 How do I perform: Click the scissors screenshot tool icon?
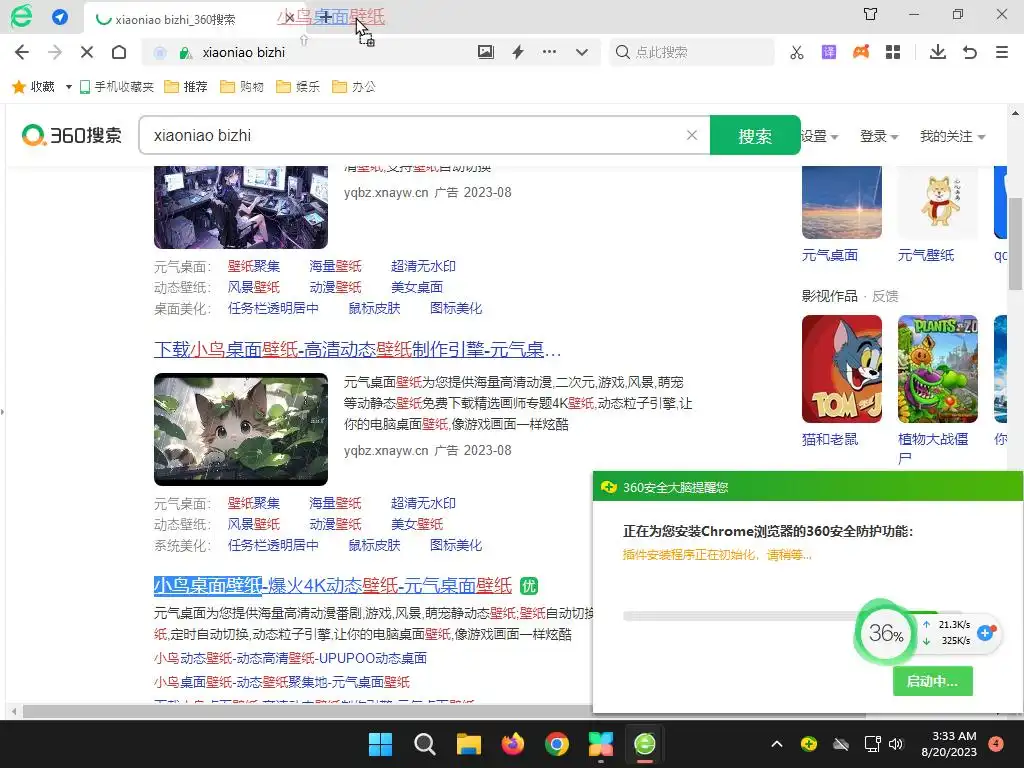coord(797,52)
